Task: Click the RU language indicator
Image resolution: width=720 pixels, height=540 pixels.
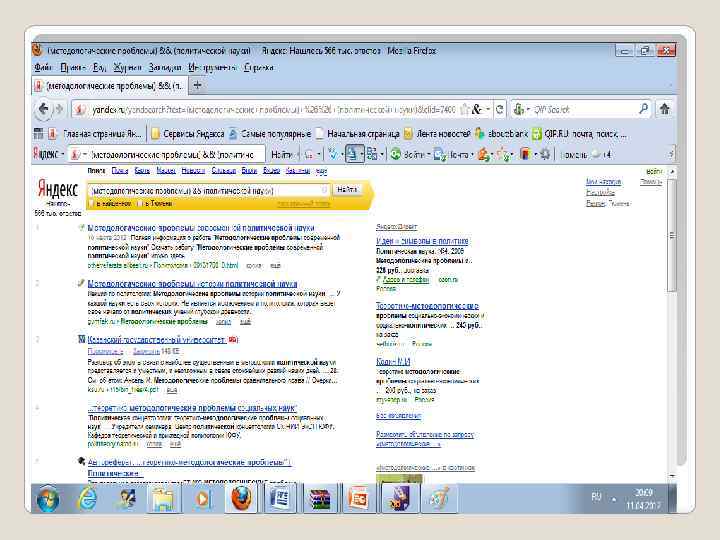Action: pyautogui.click(x=596, y=497)
